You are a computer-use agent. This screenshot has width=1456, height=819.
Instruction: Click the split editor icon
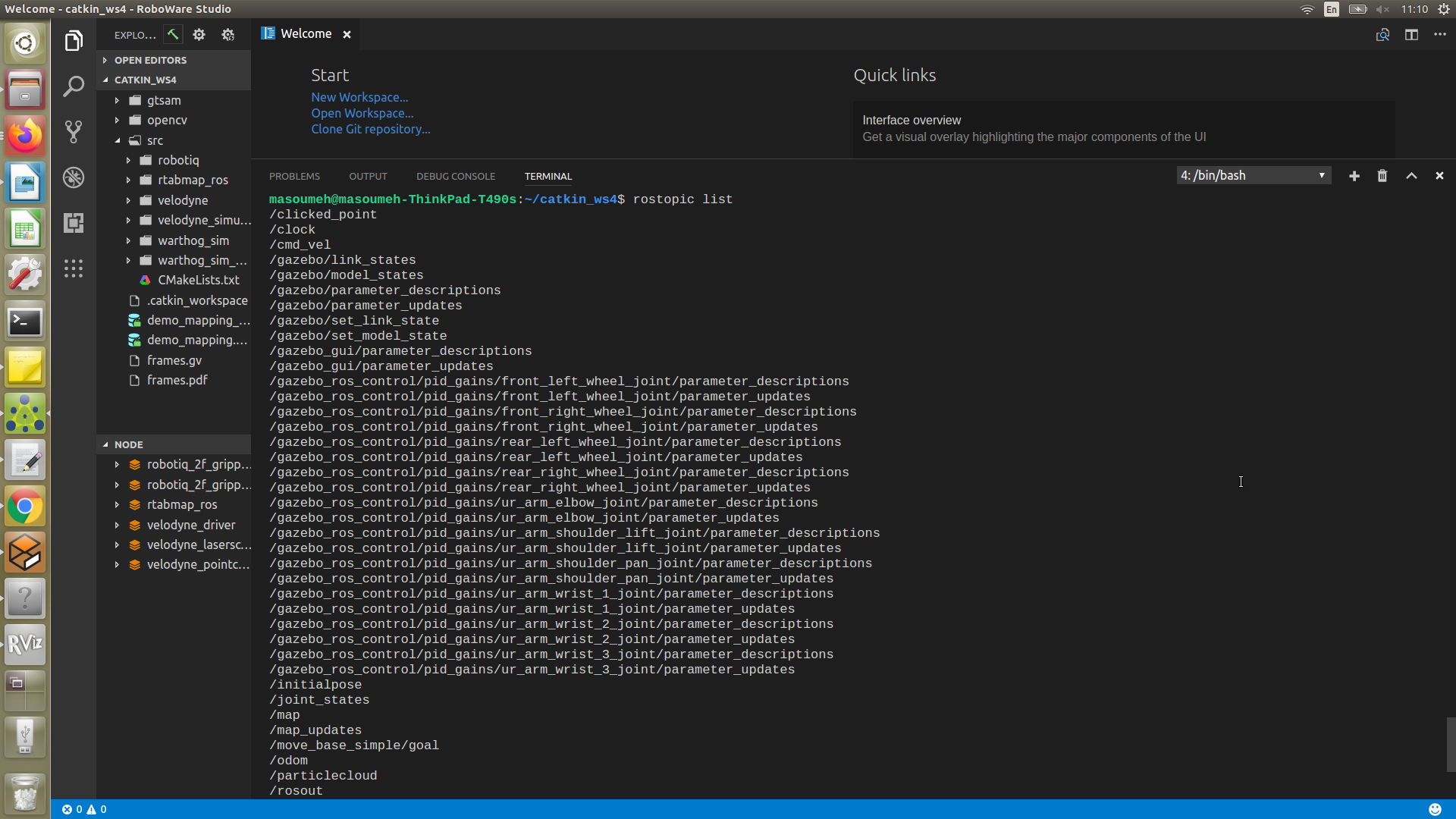tap(1411, 35)
